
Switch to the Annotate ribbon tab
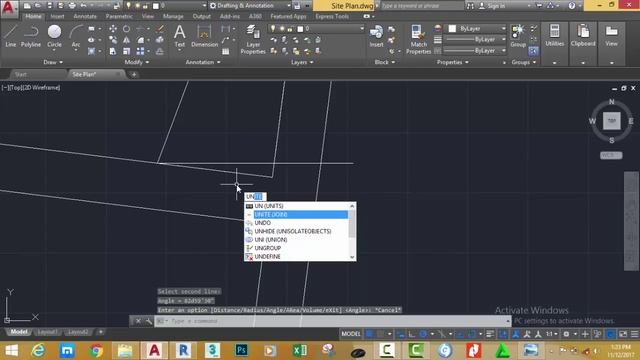click(85, 16)
